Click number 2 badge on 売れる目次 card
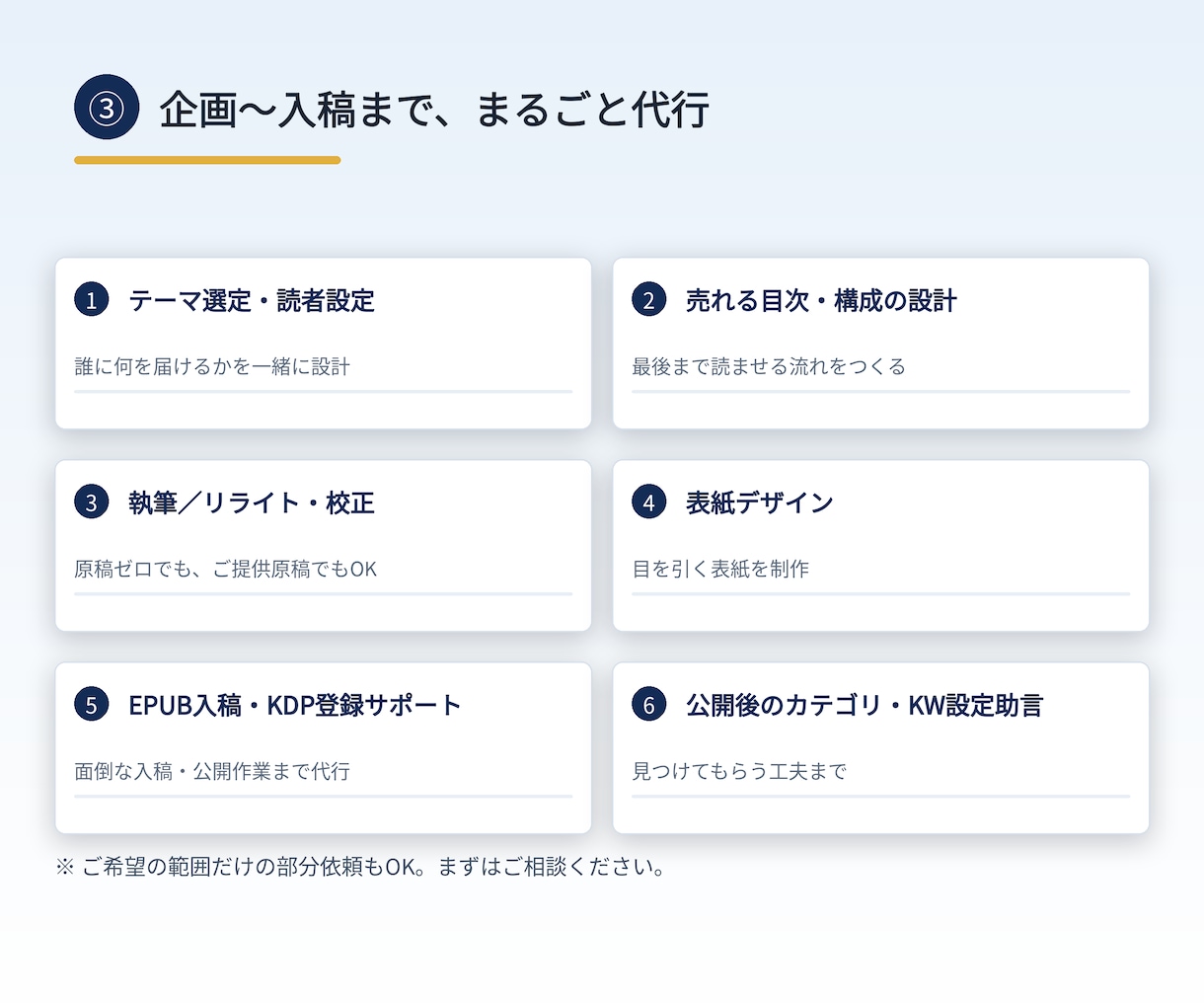The height and width of the screenshot is (1003, 1204). (649, 300)
